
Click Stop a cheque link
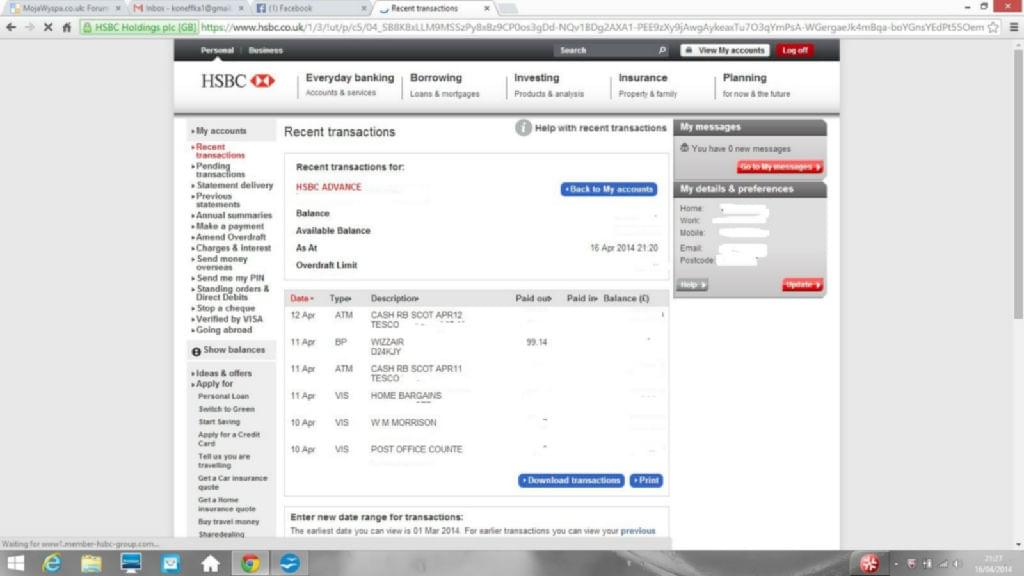click(x=225, y=308)
